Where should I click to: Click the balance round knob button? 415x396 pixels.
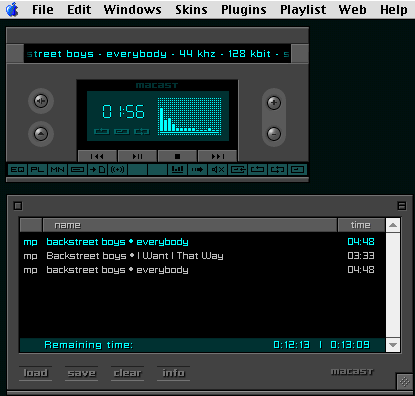[x=41, y=101]
